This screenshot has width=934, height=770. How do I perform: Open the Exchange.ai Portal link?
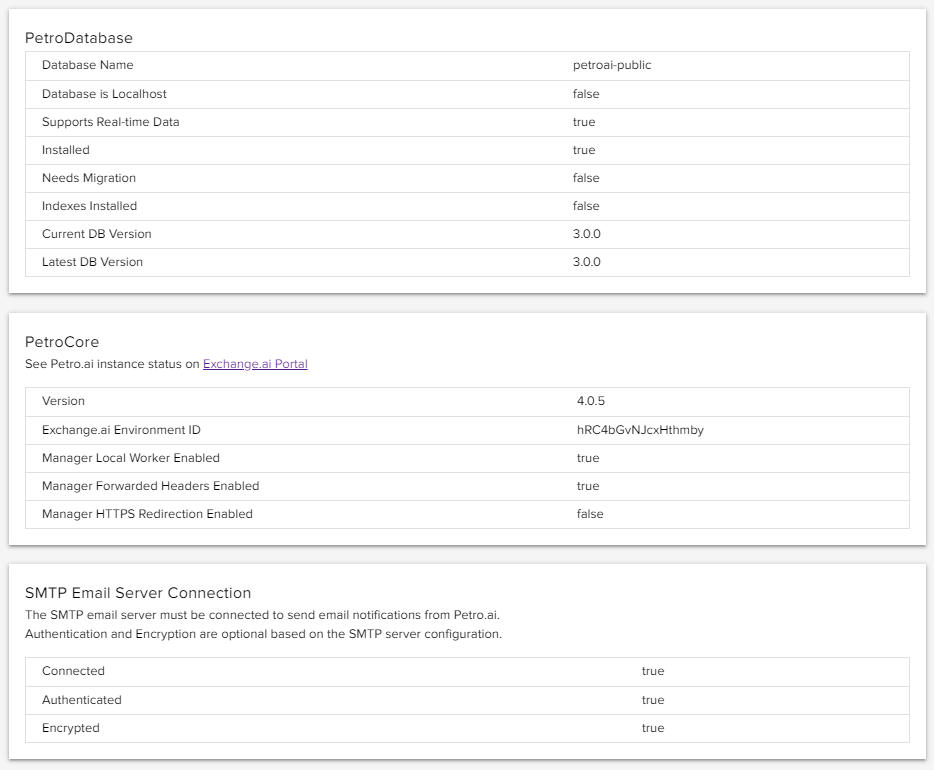(255, 364)
